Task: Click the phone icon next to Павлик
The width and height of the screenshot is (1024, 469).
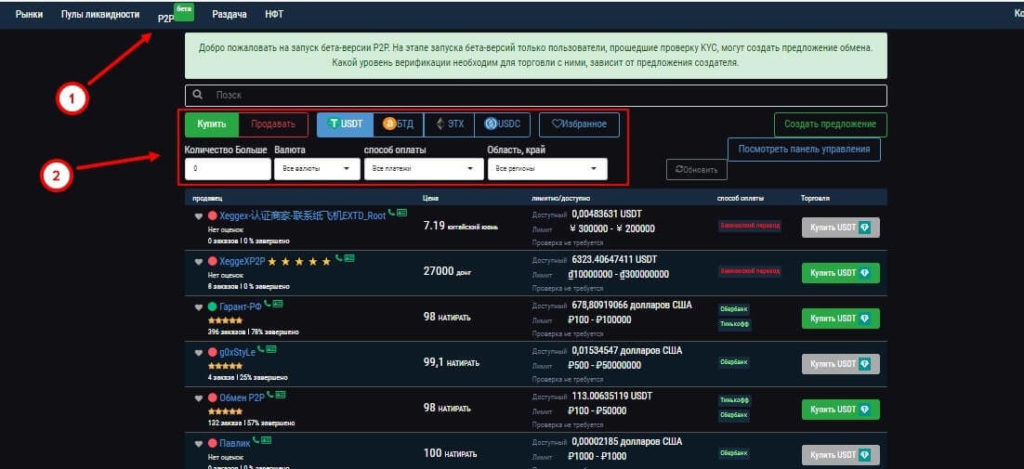Action: click(256, 440)
